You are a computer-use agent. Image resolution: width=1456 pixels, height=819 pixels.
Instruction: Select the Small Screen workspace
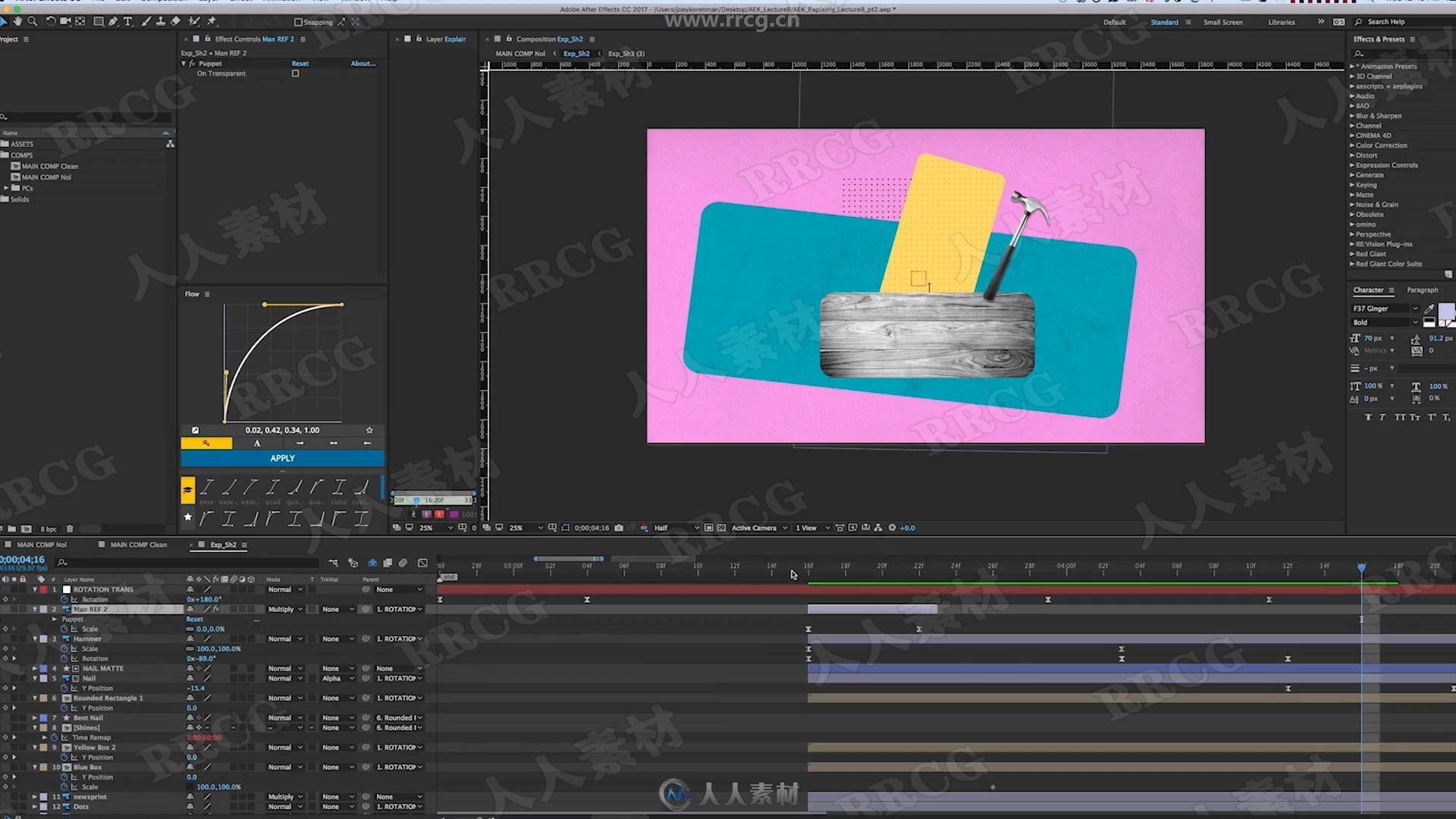[x=1222, y=22]
